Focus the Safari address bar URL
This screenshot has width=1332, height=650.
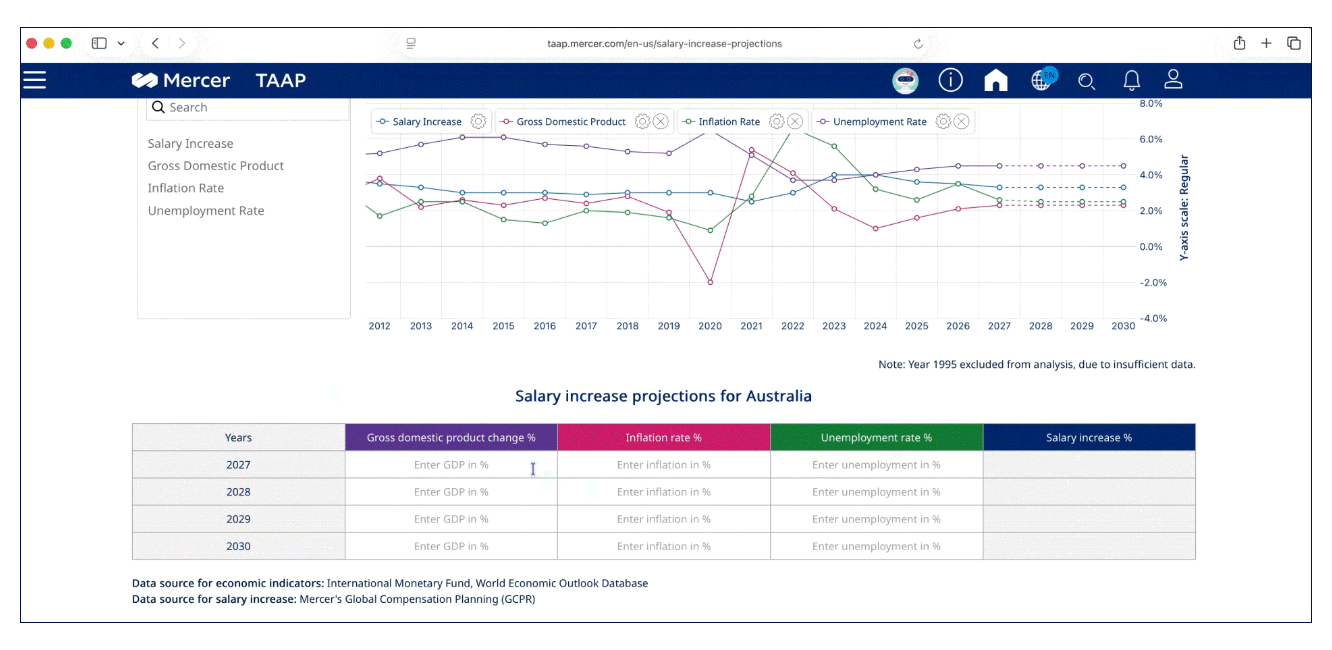665,44
